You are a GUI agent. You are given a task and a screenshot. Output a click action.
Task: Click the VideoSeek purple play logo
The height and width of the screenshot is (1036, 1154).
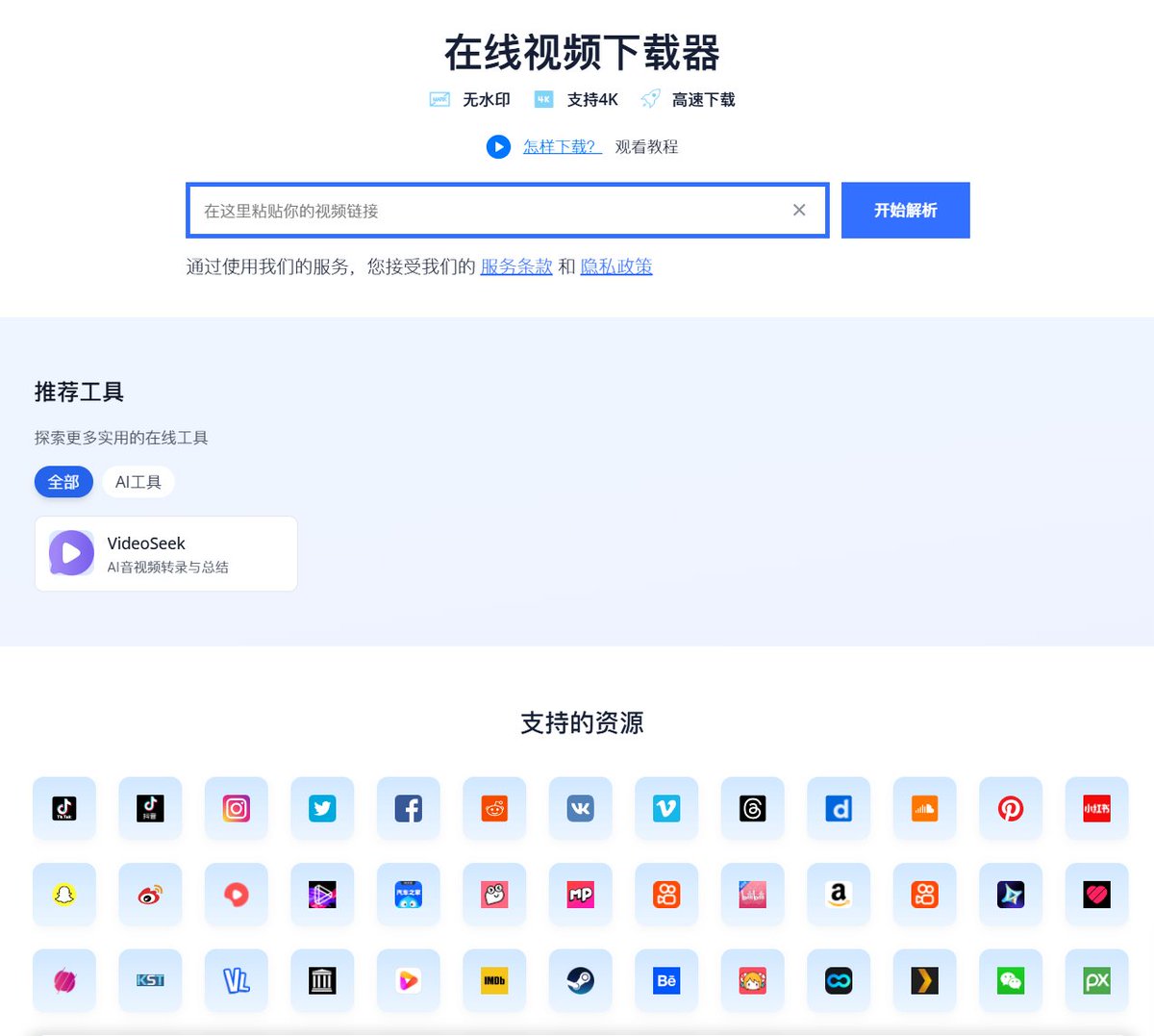coord(72,553)
